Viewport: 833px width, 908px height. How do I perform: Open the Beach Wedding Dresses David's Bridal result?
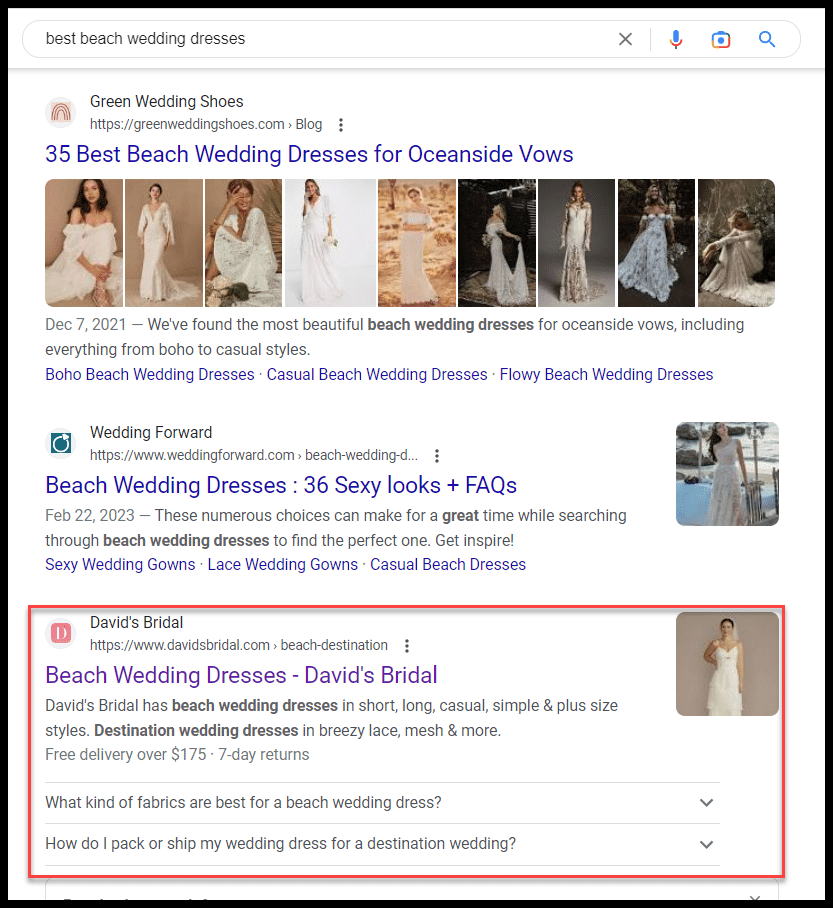241,675
